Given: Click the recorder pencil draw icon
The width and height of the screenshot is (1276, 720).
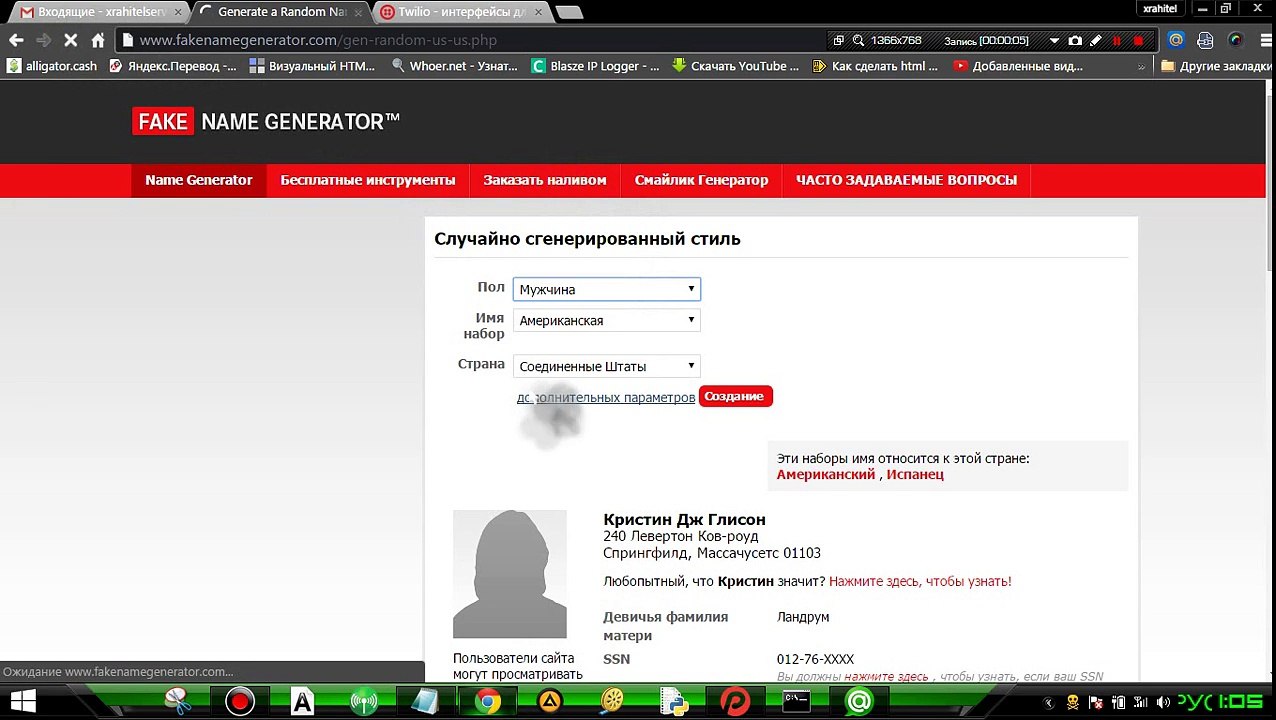Looking at the screenshot, I should (x=1096, y=40).
